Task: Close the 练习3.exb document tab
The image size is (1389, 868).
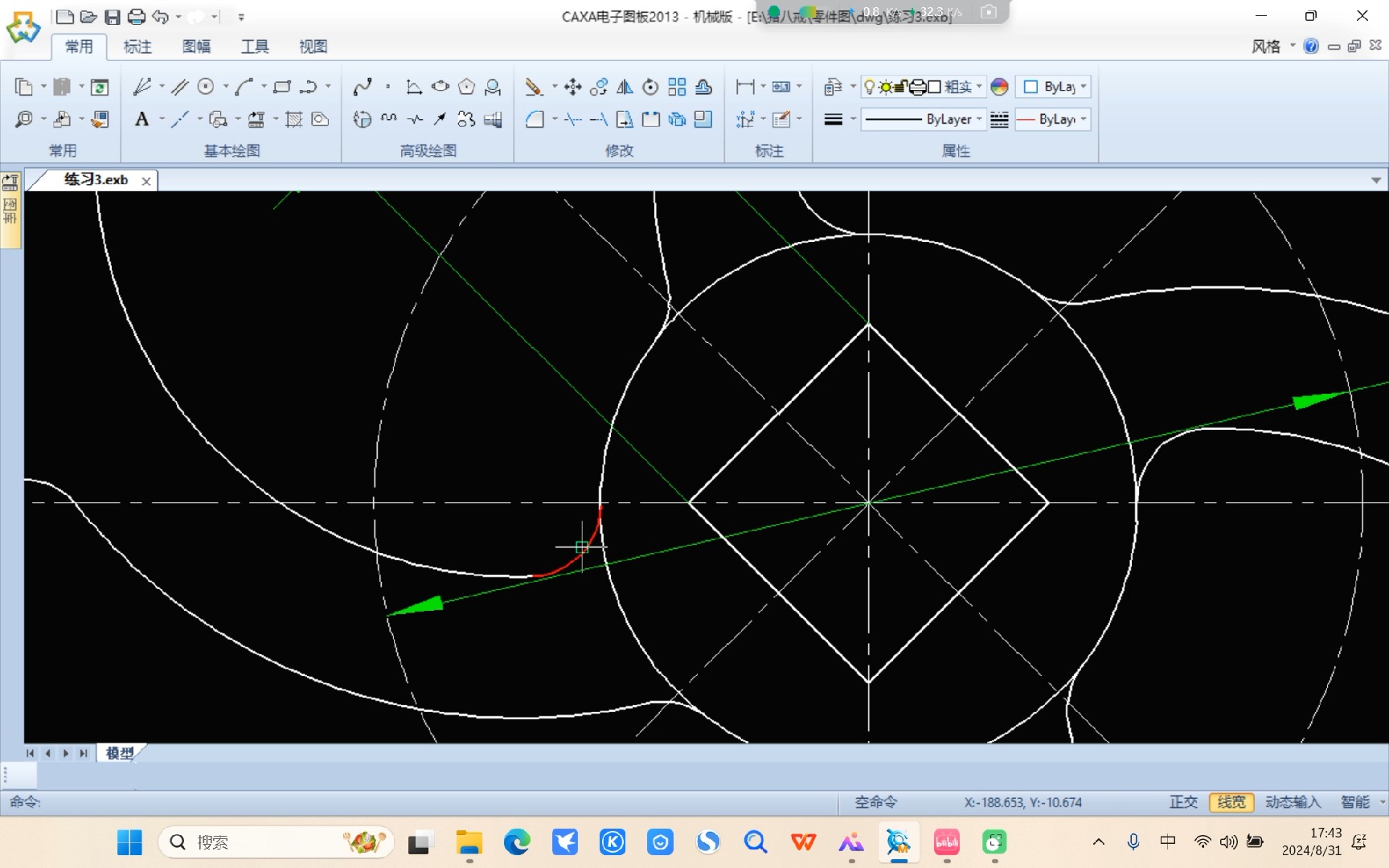Action: coord(146,181)
